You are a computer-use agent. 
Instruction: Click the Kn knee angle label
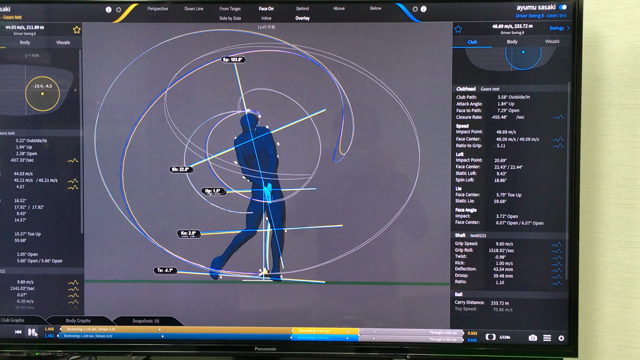[x=188, y=234]
